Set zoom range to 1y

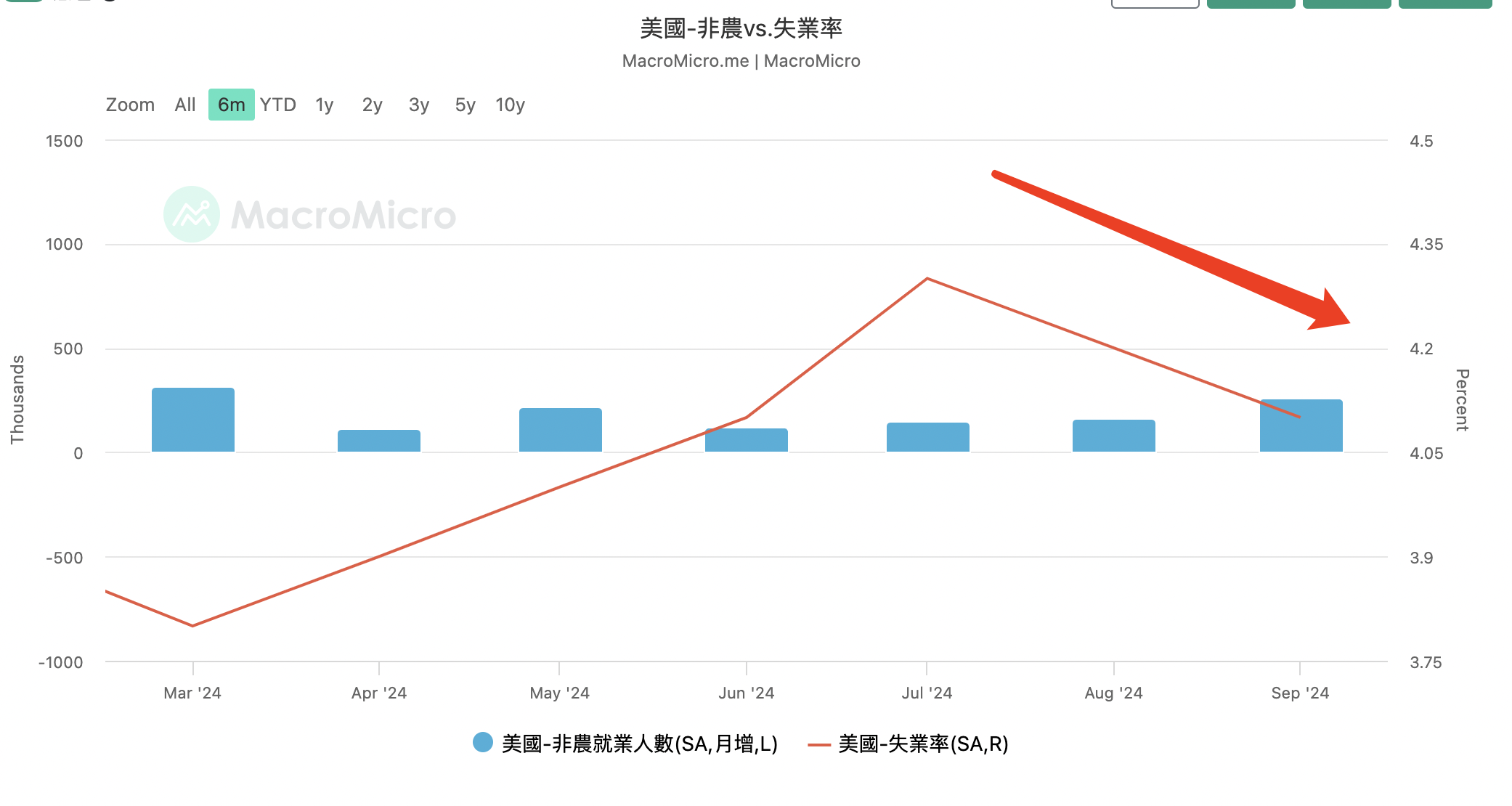324,105
